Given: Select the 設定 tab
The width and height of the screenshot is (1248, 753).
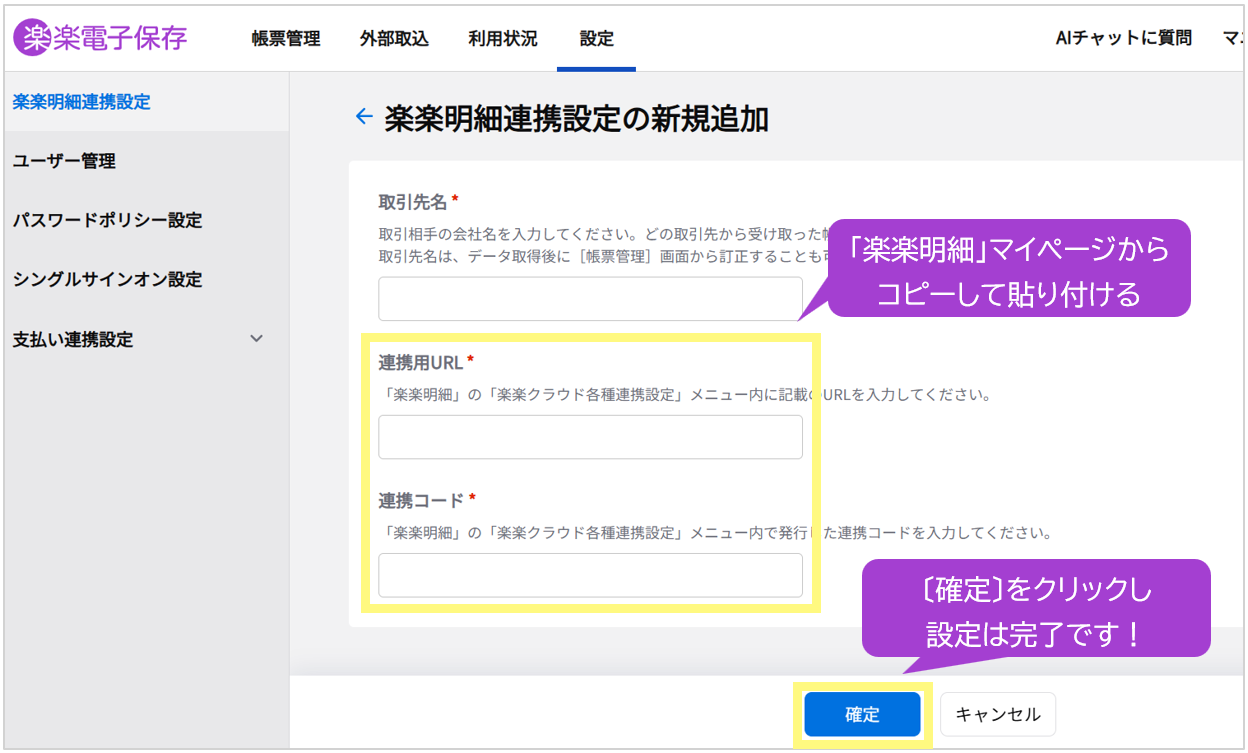Looking at the screenshot, I should click(x=597, y=39).
